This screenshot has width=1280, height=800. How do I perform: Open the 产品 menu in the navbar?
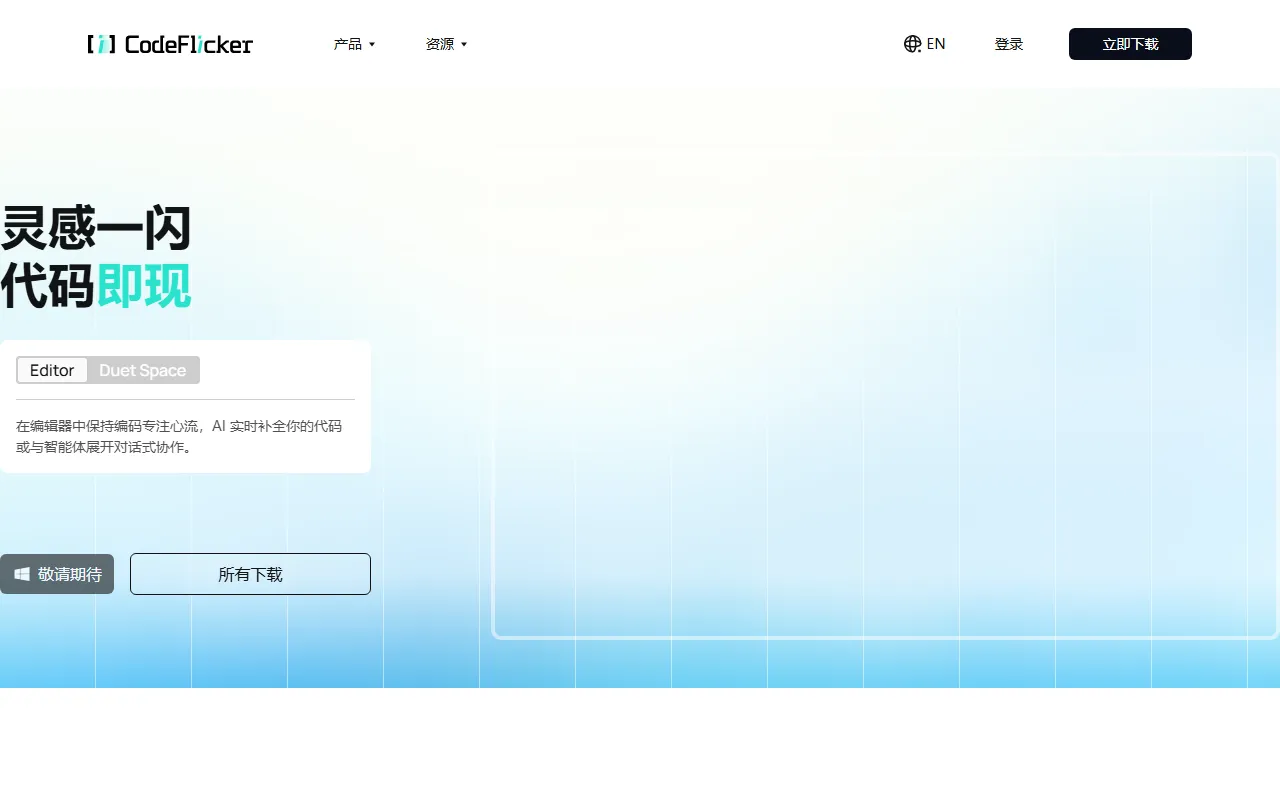355,44
